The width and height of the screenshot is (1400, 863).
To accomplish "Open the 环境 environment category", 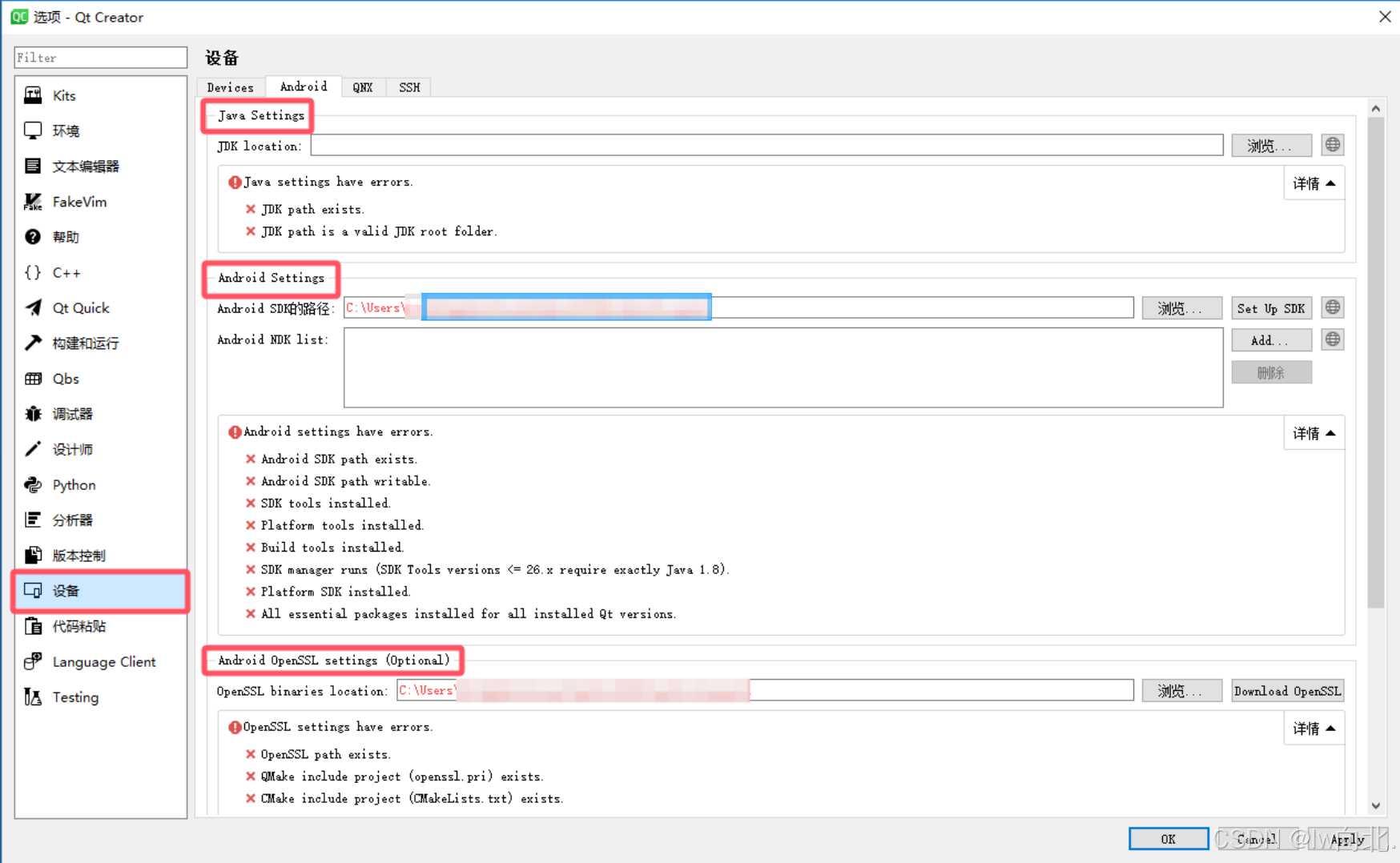I will point(100,130).
